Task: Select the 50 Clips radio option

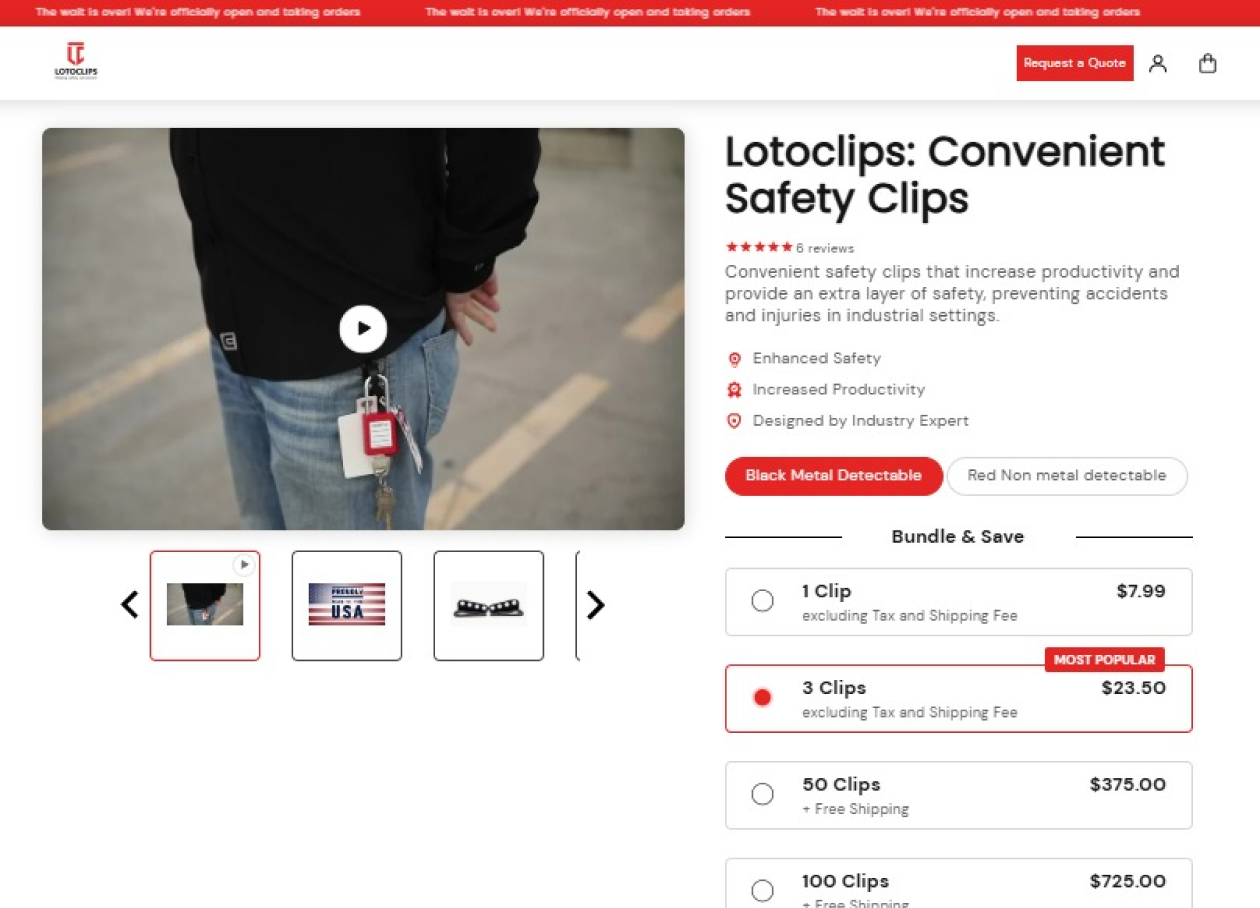Action: coord(762,794)
